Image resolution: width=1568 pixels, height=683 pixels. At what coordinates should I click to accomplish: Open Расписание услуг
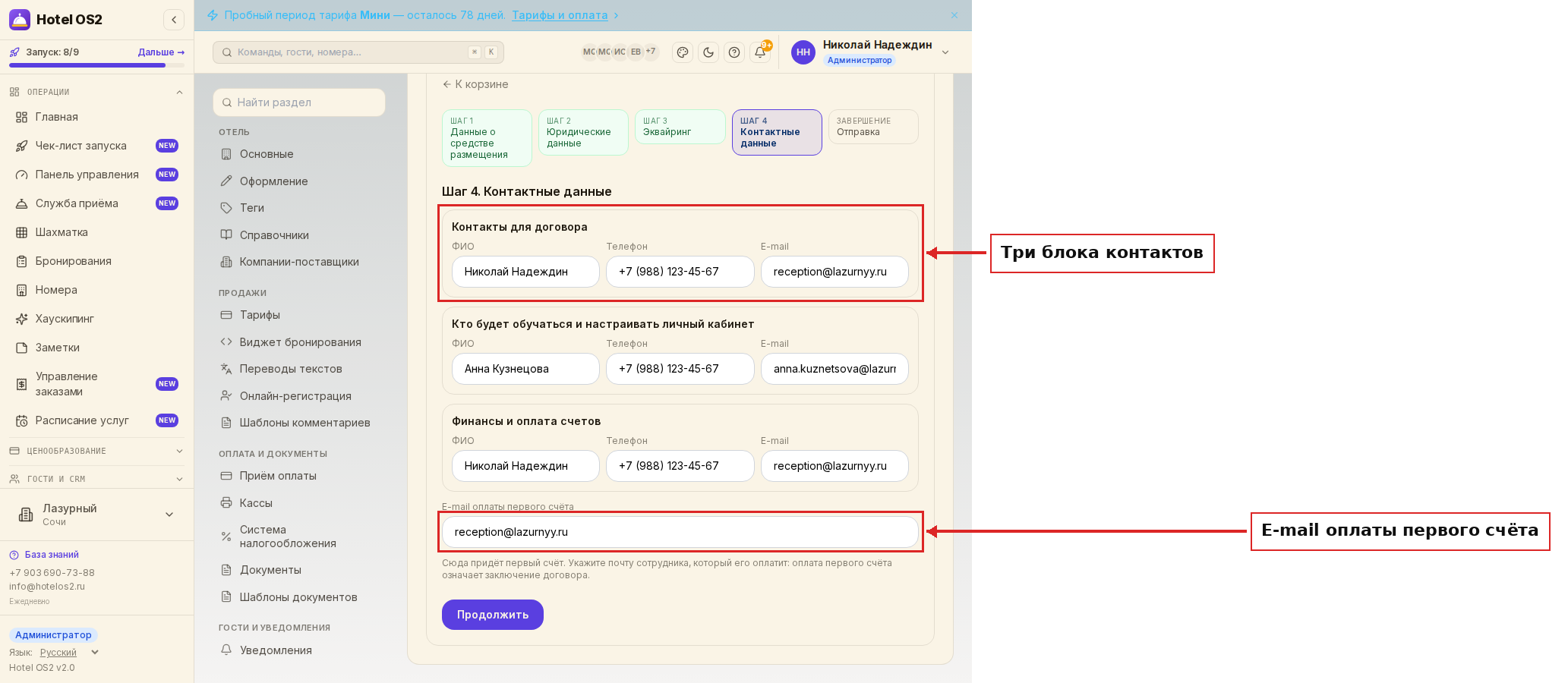tap(96, 420)
